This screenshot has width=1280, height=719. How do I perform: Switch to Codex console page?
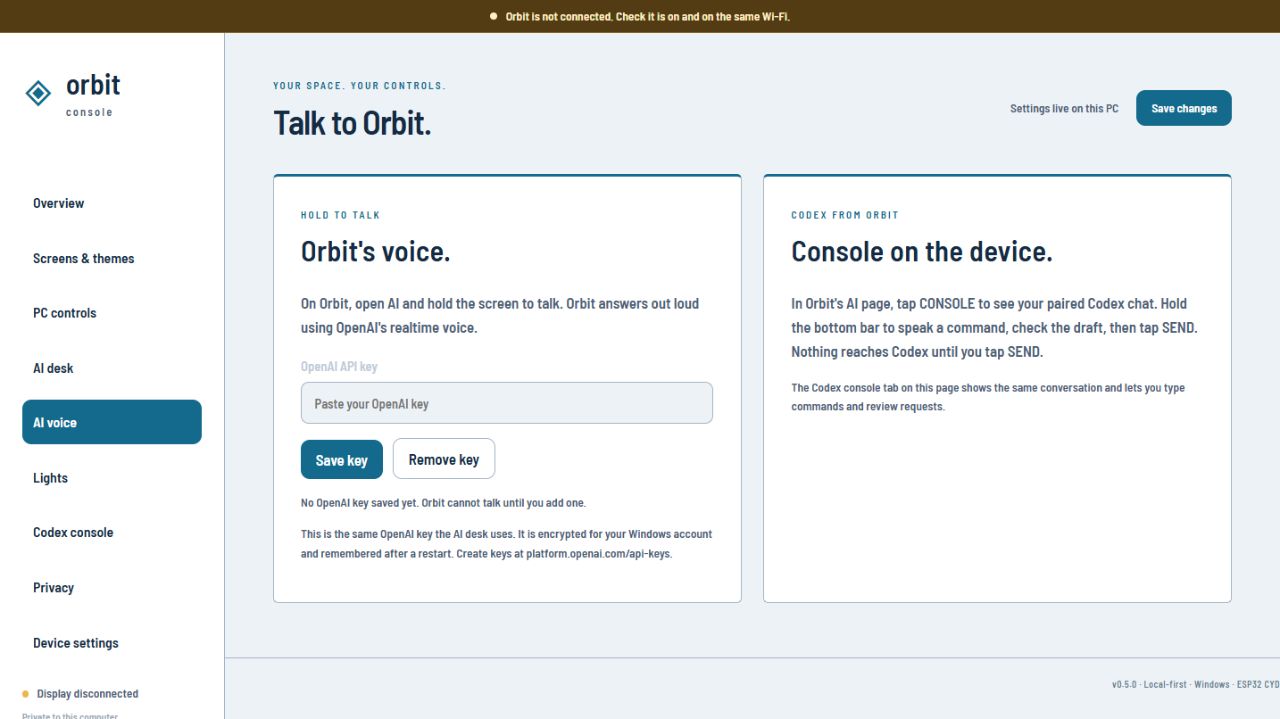111,532
